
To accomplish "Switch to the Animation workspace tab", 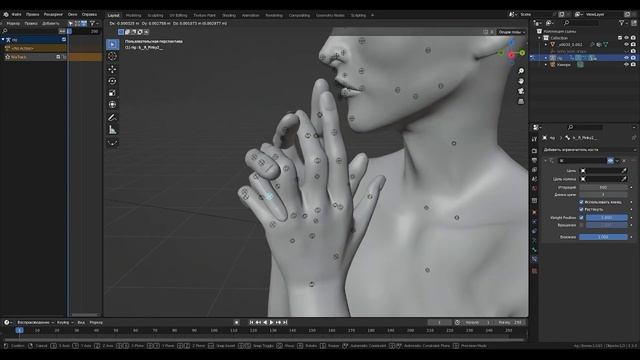I will tap(250, 16).
